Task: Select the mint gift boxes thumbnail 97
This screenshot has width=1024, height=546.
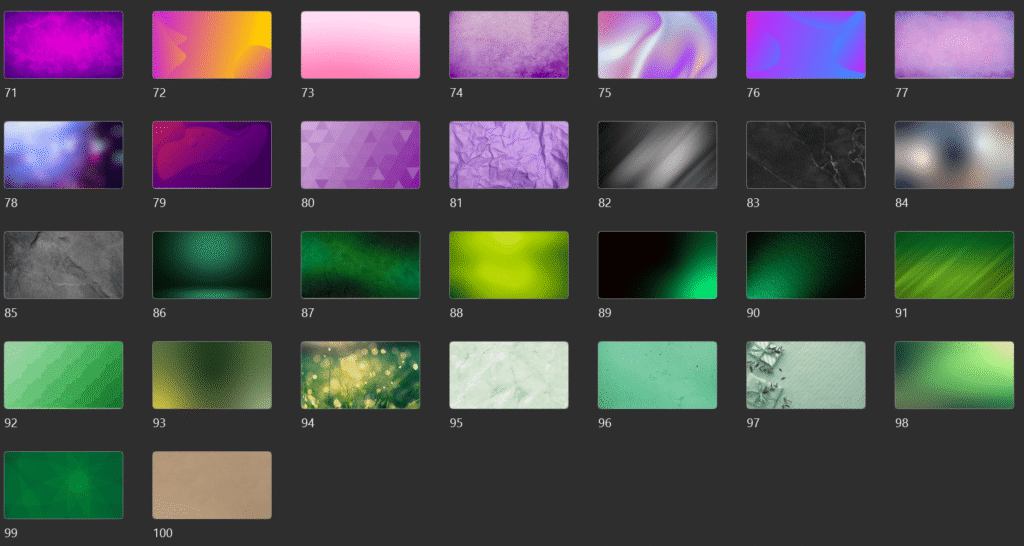Action: pyautogui.click(x=806, y=375)
